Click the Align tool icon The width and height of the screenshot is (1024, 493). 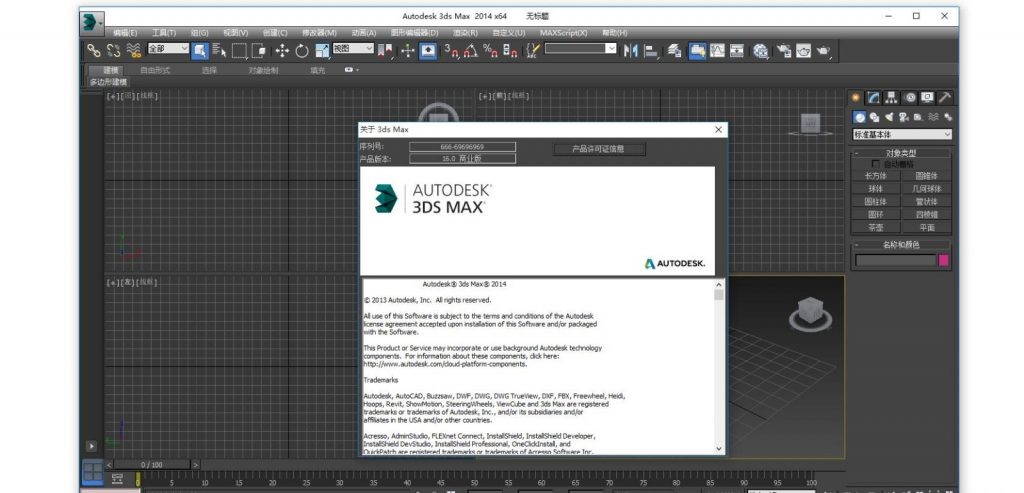tap(651, 50)
